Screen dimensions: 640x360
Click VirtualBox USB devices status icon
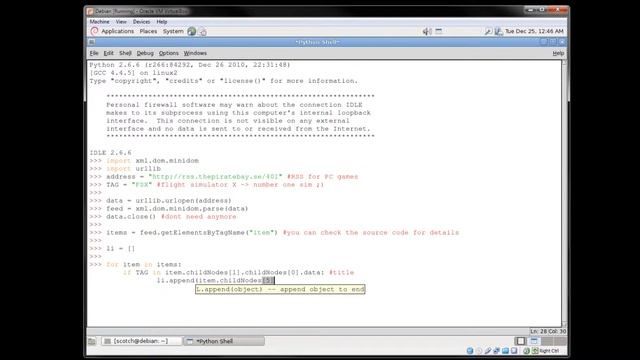(488, 351)
